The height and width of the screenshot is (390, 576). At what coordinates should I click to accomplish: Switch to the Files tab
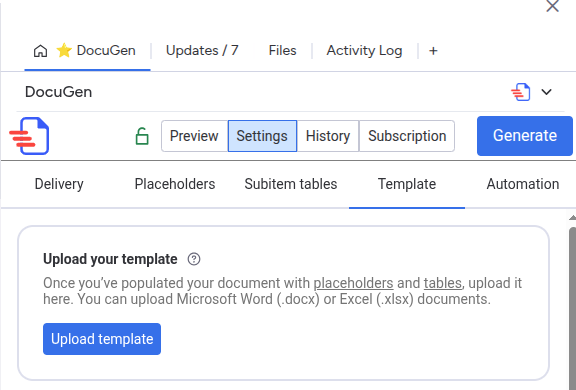point(282,51)
